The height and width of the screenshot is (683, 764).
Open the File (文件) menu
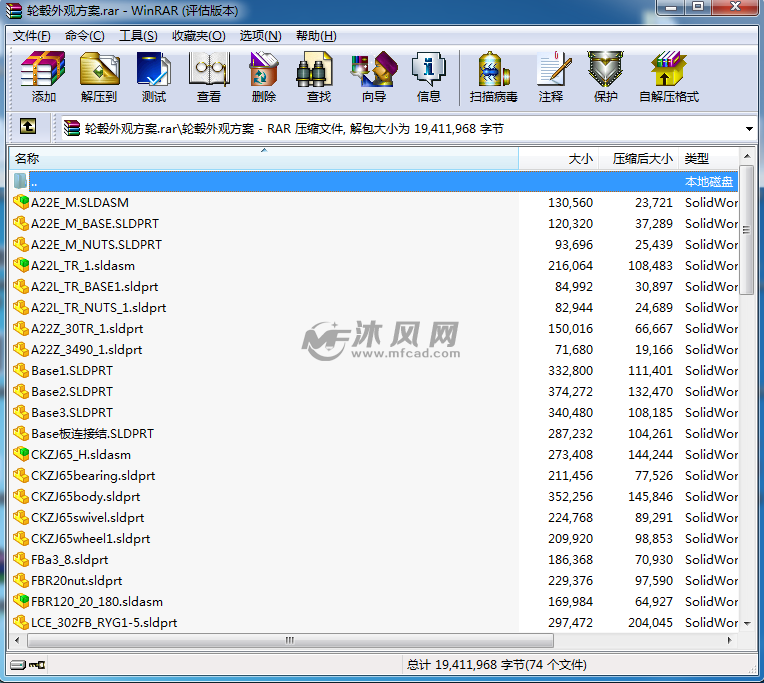[x=31, y=36]
